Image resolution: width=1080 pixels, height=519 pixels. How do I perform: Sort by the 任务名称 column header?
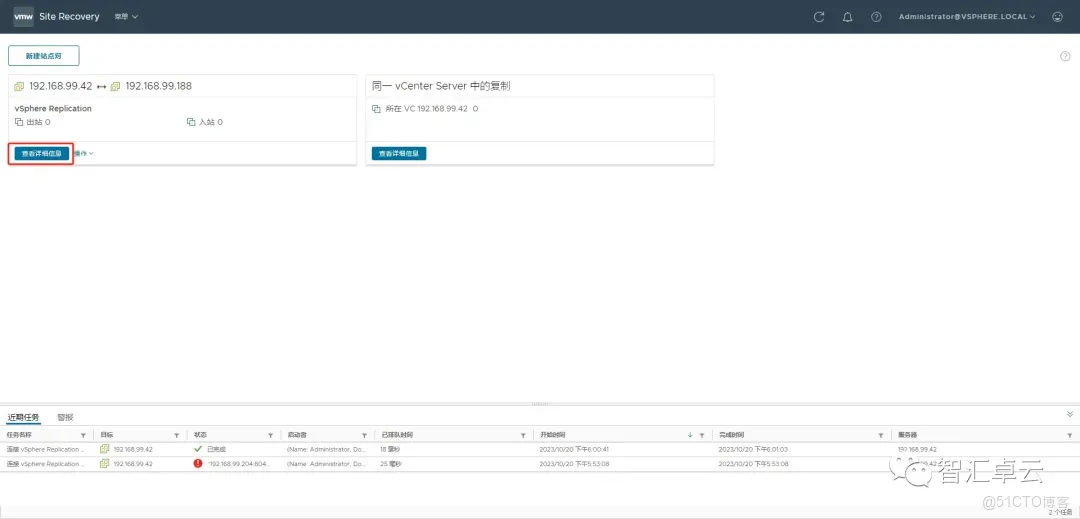[x=19, y=436]
